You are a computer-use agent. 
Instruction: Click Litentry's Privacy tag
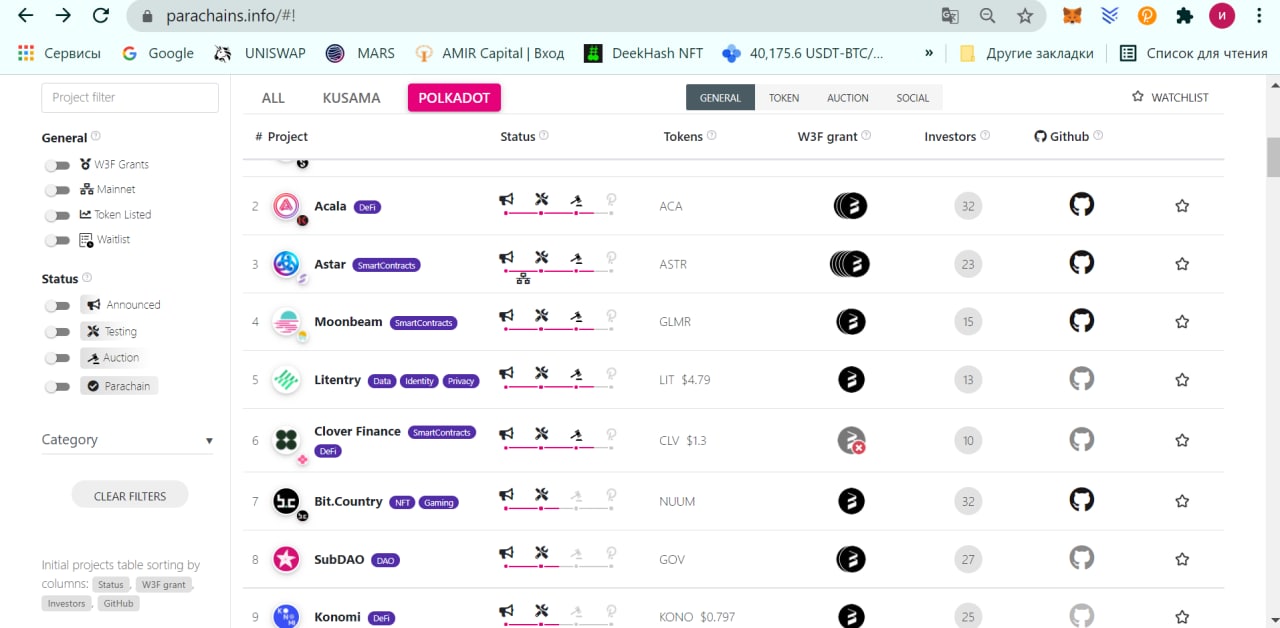(x=461, y=381)
